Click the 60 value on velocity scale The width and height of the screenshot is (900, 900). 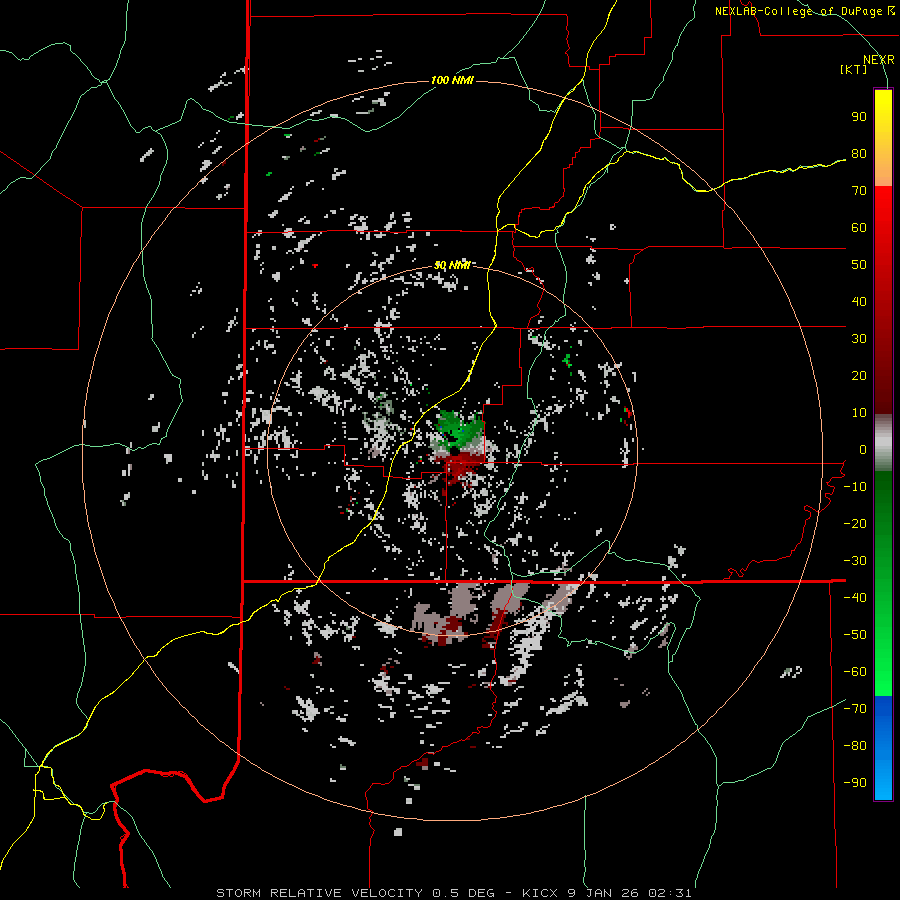click(x=859, y=228)
